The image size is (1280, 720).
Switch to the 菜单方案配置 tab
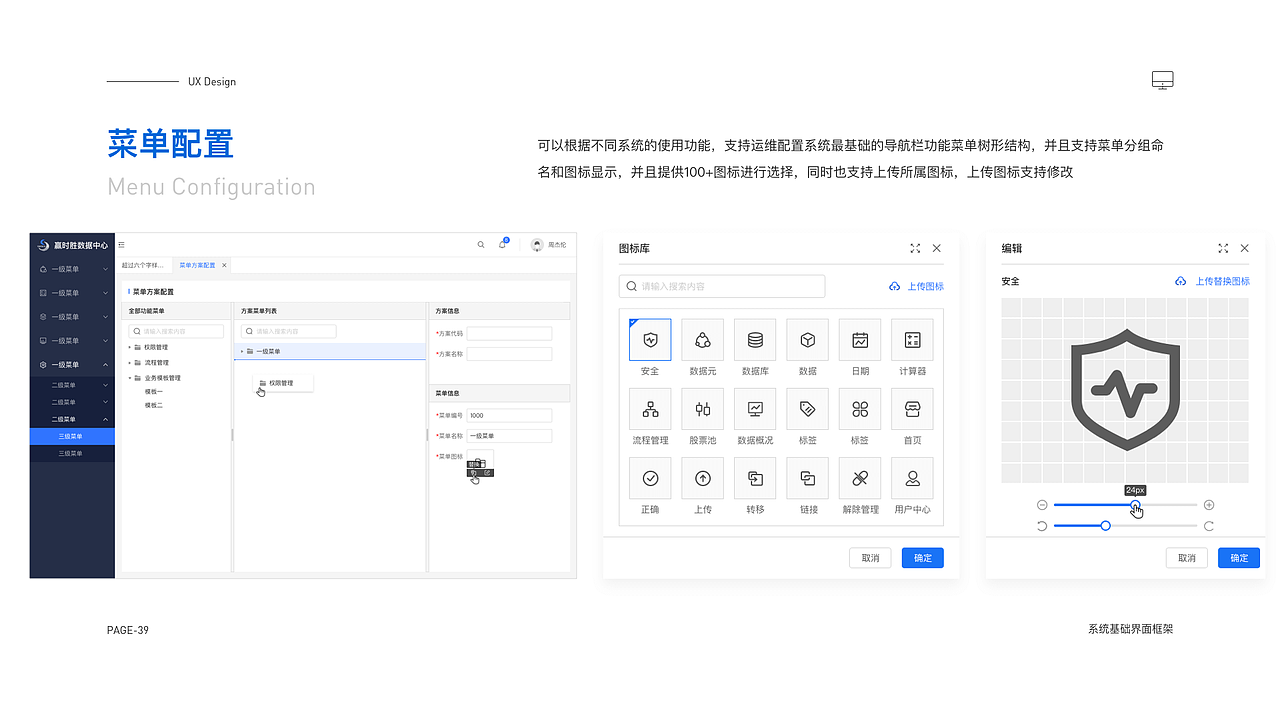pos(197,265)
